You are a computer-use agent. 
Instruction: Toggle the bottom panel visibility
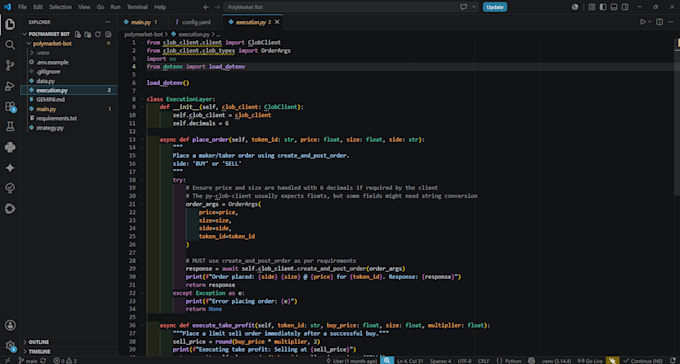[x=614, y=7]
